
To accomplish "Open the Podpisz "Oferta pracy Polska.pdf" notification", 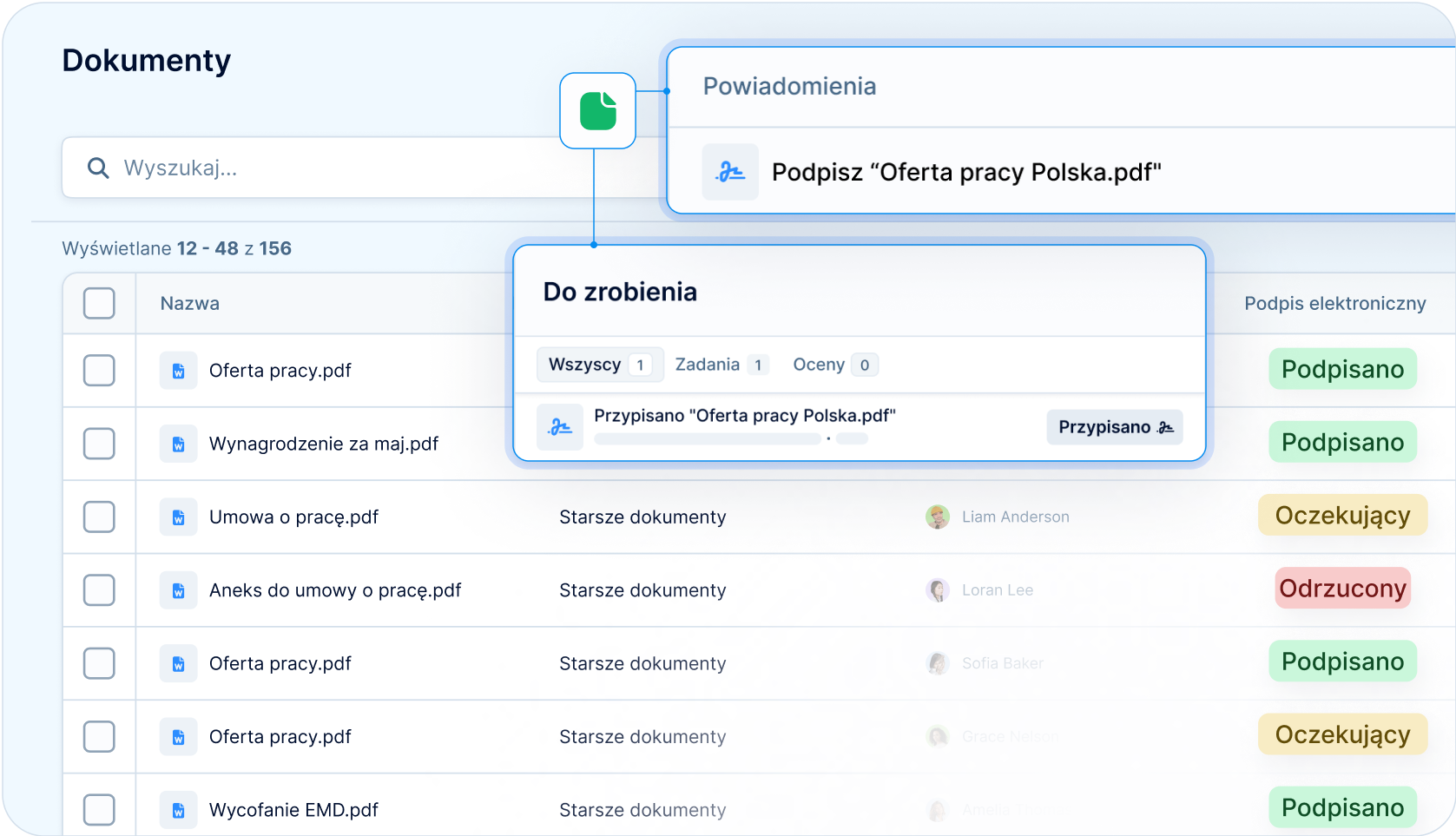I will pos(965,172).
